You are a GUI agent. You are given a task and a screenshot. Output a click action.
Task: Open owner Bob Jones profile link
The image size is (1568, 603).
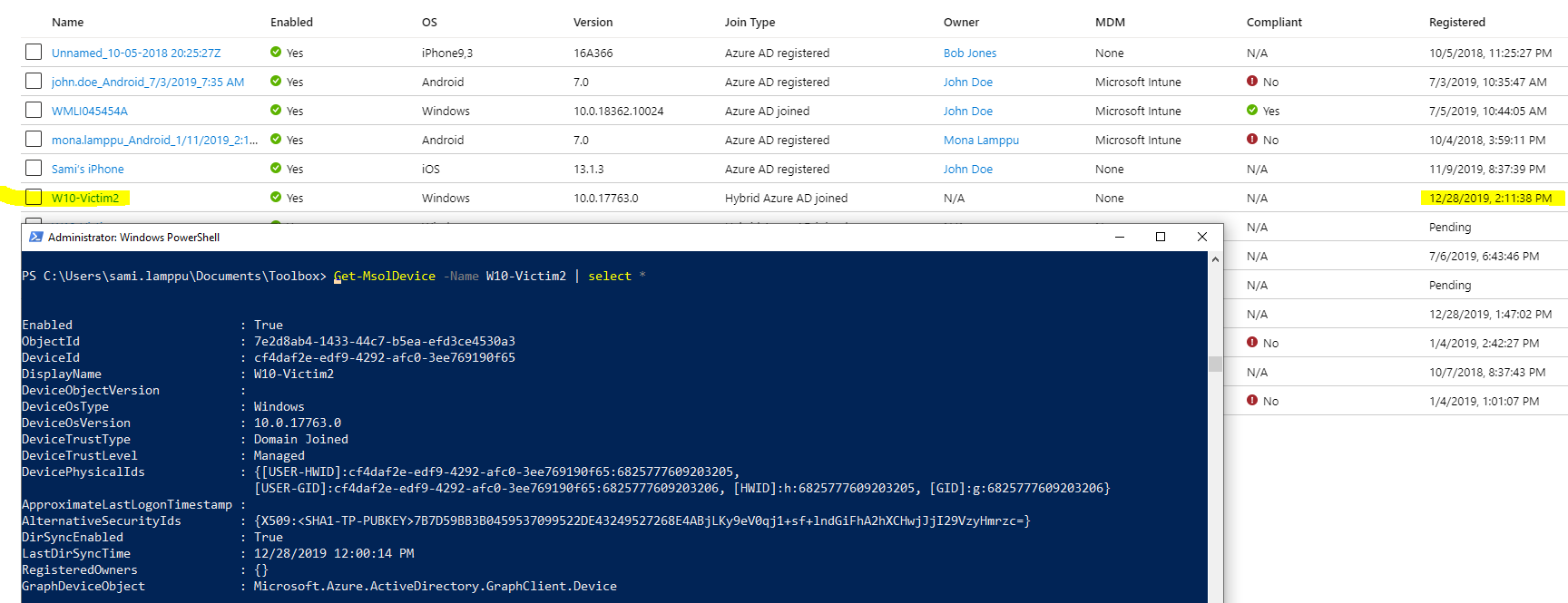click(x=969, y=53)
